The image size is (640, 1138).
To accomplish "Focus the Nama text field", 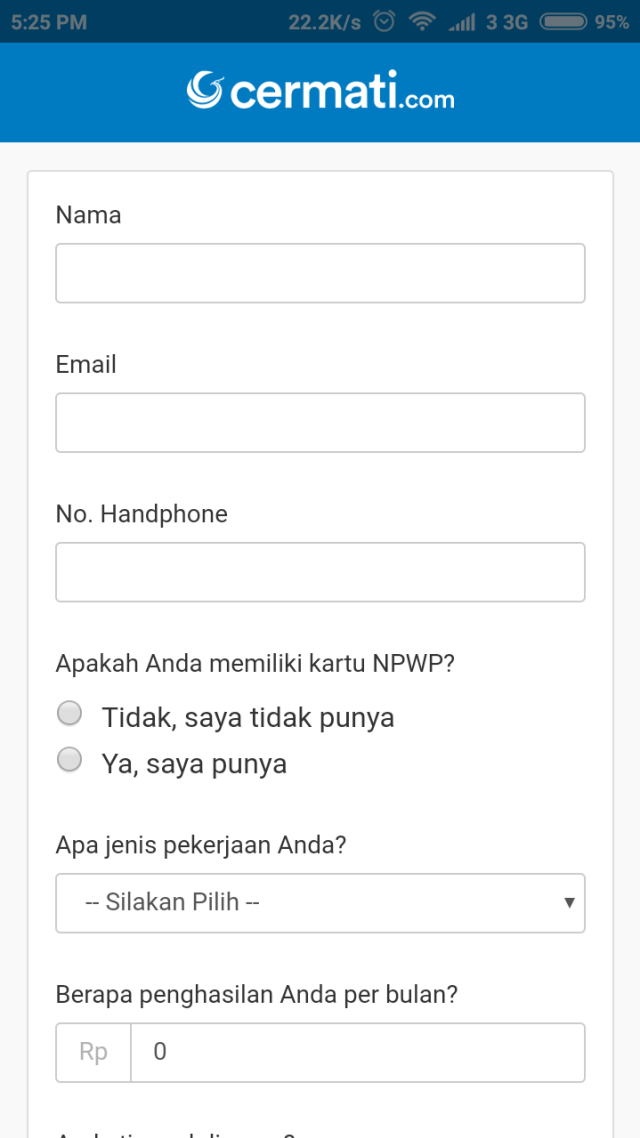I will [x=320, y=273].
